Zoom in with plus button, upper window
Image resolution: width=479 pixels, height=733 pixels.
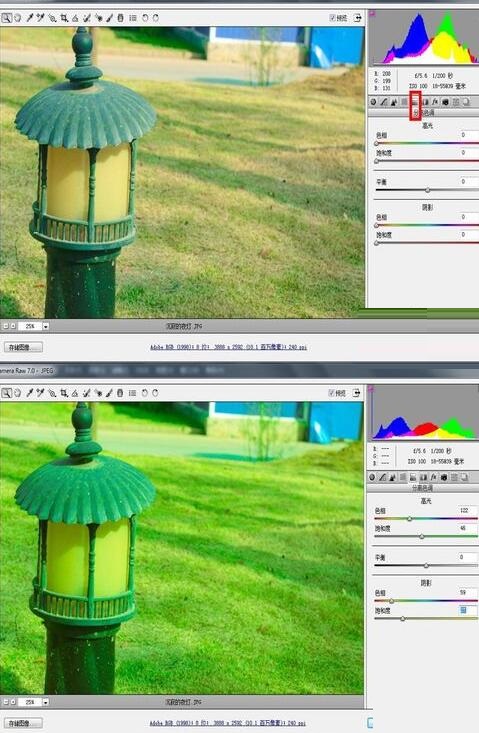[x=13, y=326]
